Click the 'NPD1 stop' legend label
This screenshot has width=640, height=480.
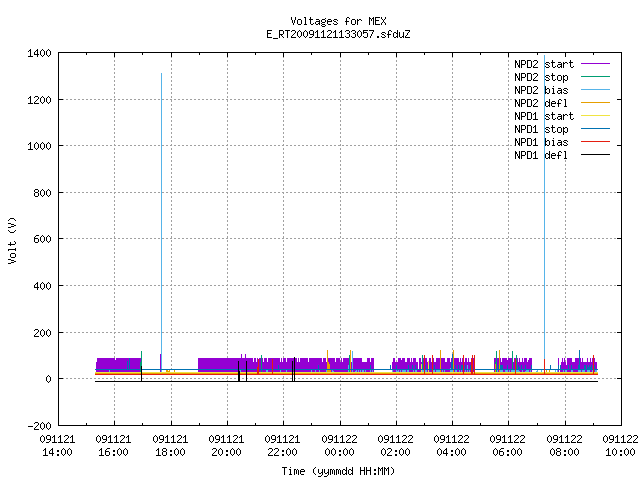click(x=541, y=129)
